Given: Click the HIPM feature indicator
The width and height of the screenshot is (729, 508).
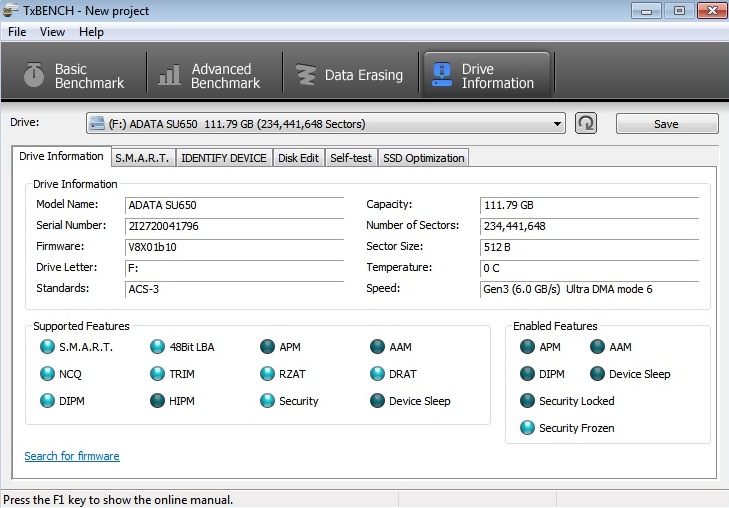Looking at the screenshot, I should click(x=157, y=401).
